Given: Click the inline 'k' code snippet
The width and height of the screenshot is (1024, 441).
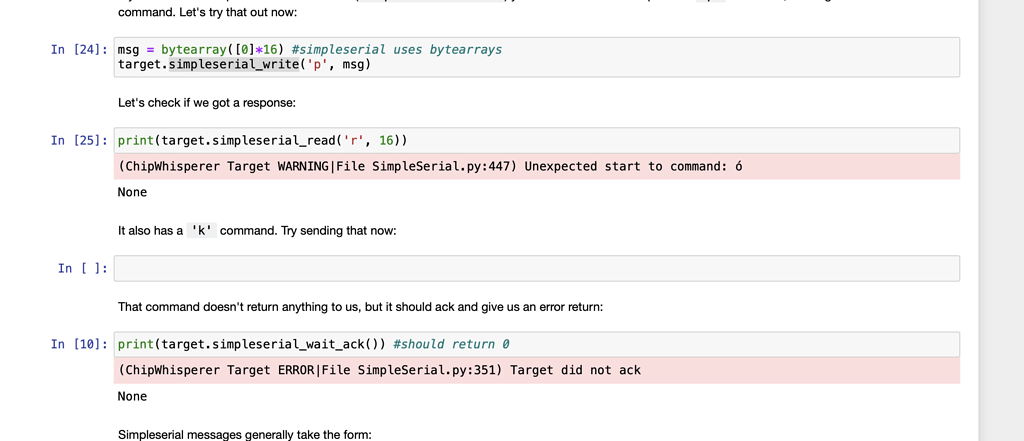Looking at the screenshot, I should click(201, 231).
